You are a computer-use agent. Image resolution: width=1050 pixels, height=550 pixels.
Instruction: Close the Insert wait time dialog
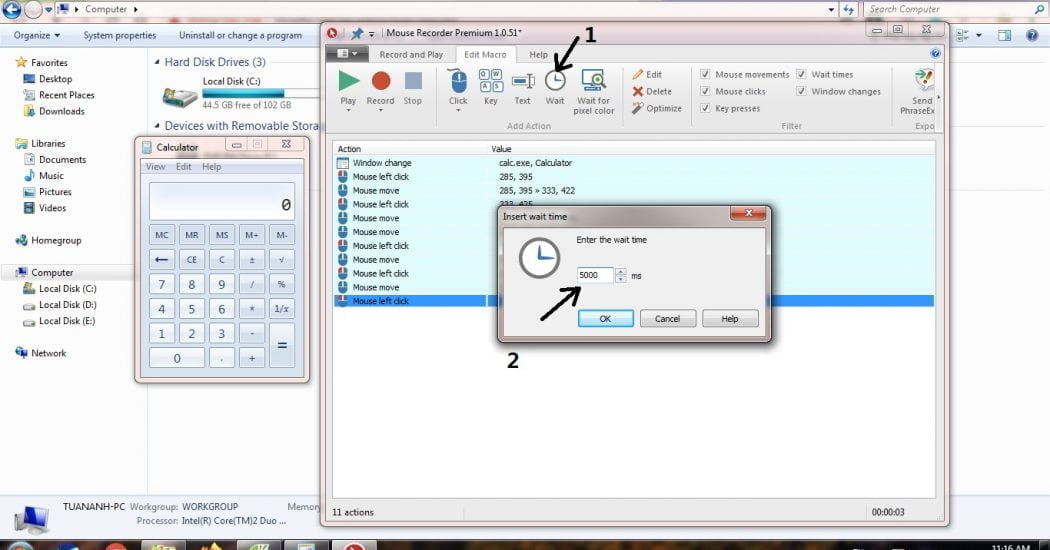coord(749,213)
